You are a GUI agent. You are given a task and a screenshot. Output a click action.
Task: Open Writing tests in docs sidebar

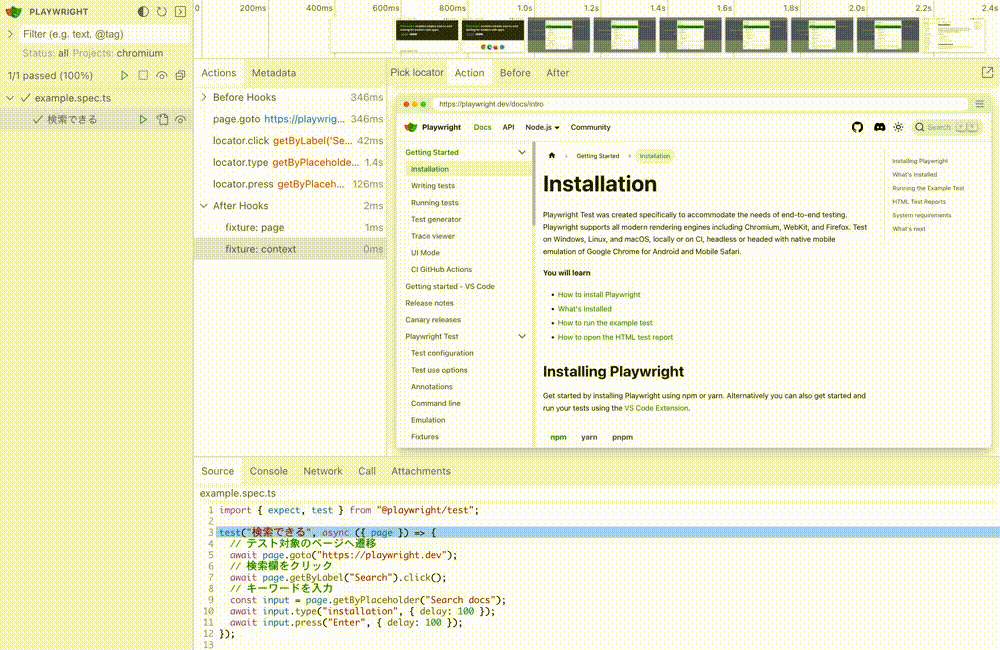433,186
